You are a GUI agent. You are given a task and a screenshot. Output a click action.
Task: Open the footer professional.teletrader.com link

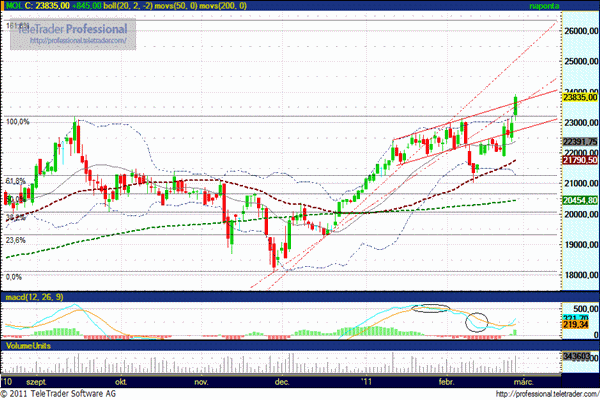pyautogui.click(x=545, y=393)
